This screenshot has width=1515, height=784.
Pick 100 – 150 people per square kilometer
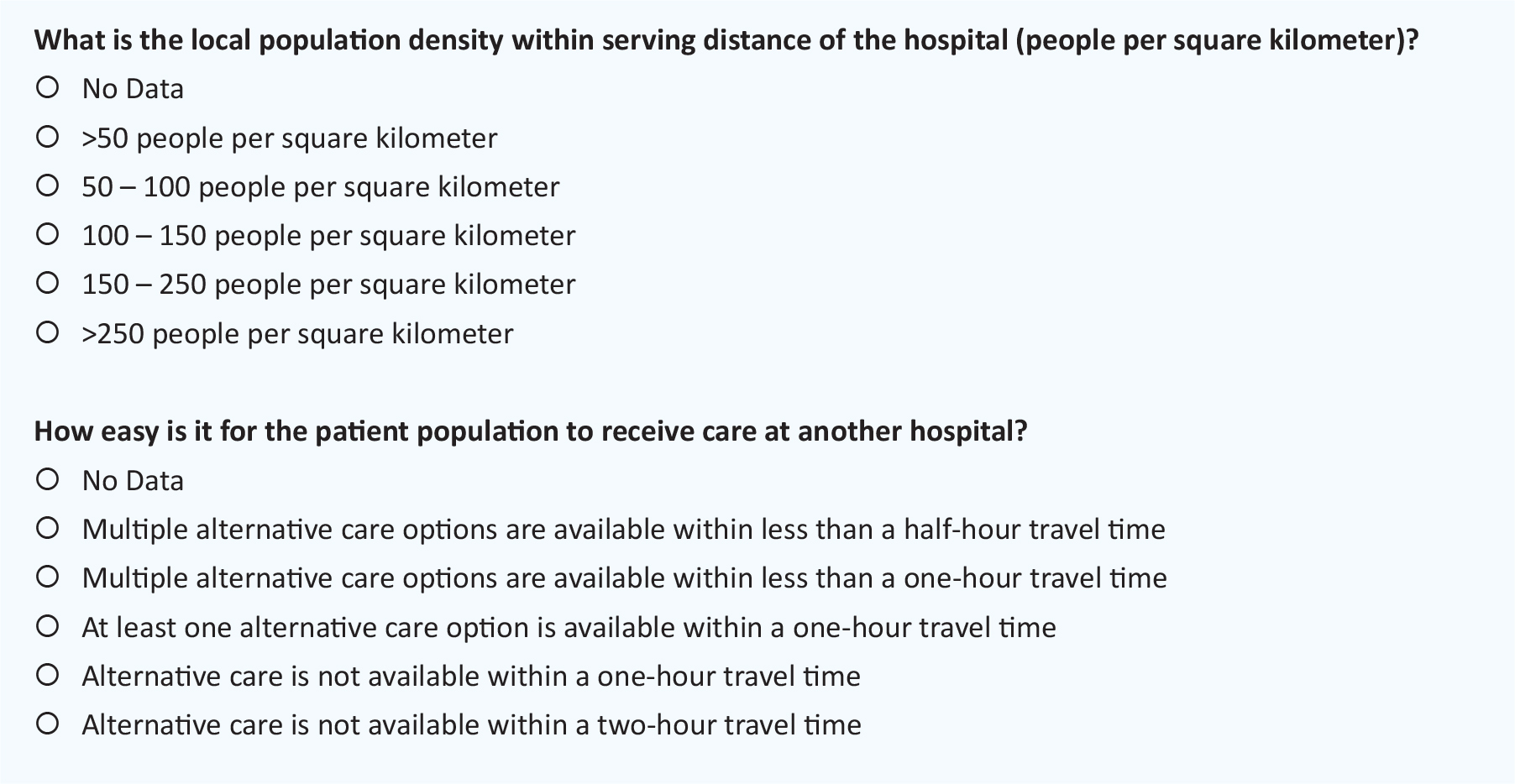48,234
